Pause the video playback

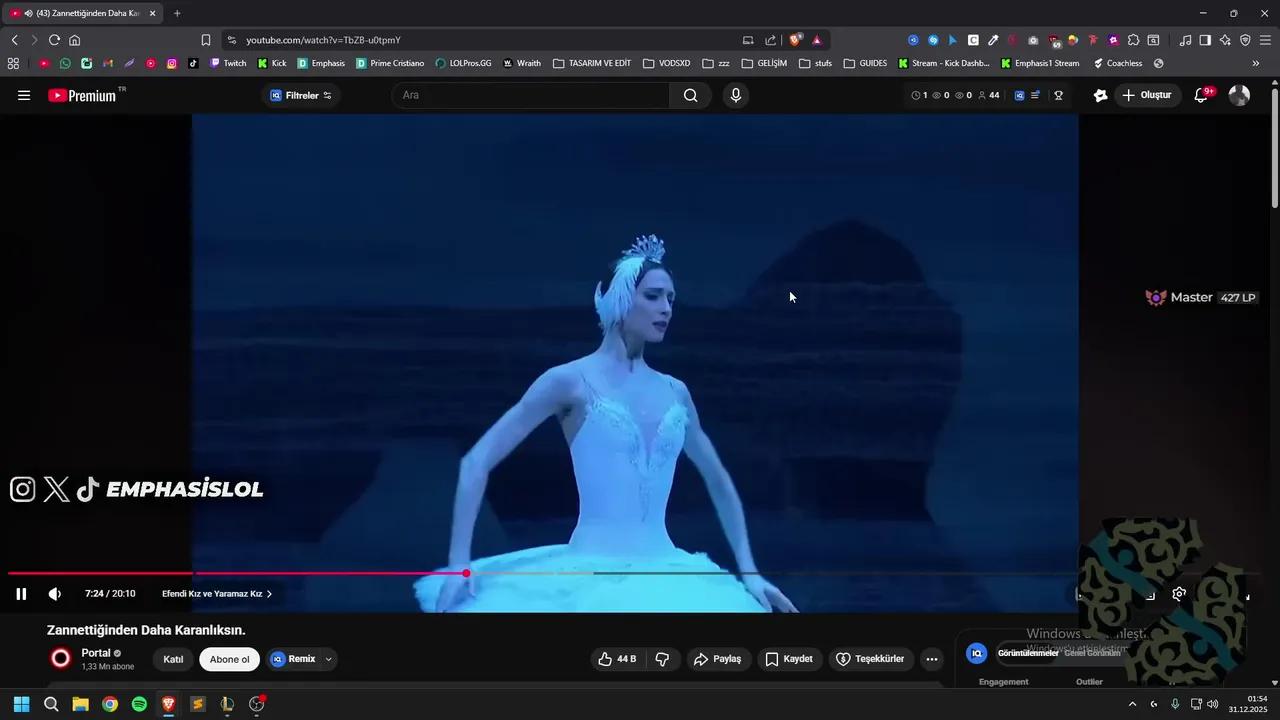21,594
